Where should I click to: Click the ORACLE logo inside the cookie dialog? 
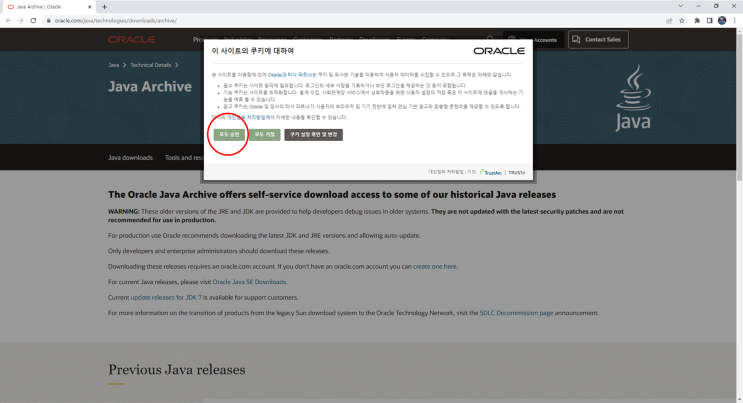tap(499, 51)
